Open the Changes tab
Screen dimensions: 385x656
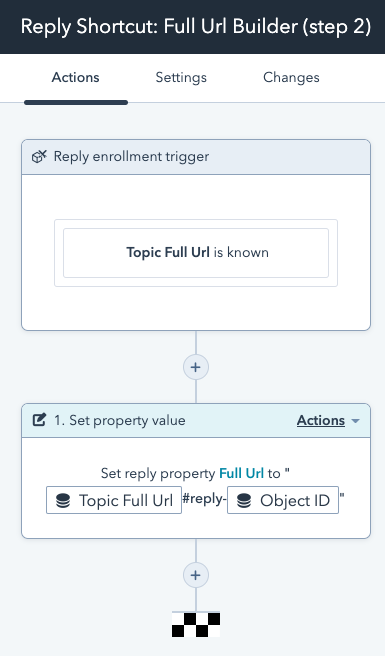coord(291,78)
